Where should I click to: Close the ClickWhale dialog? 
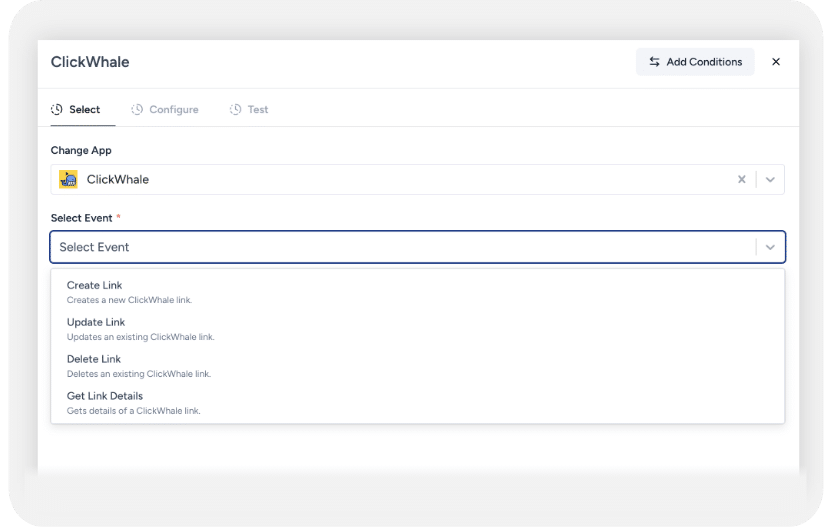tap(776, 62)
